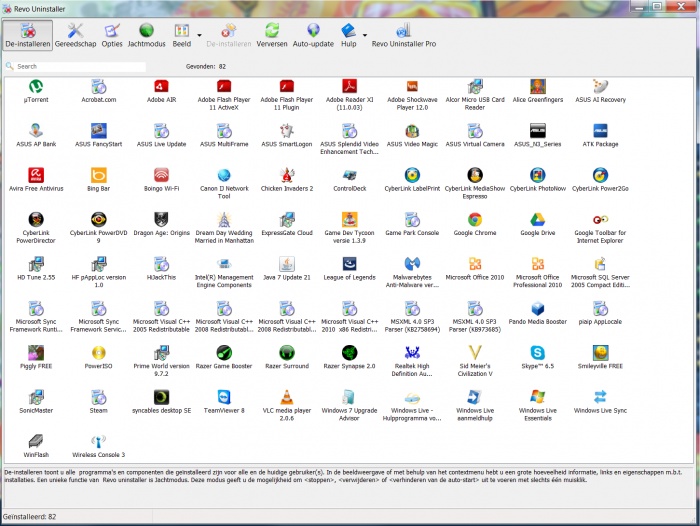Select Sid Meier's Civilization V icon

[x=475, y=352]
